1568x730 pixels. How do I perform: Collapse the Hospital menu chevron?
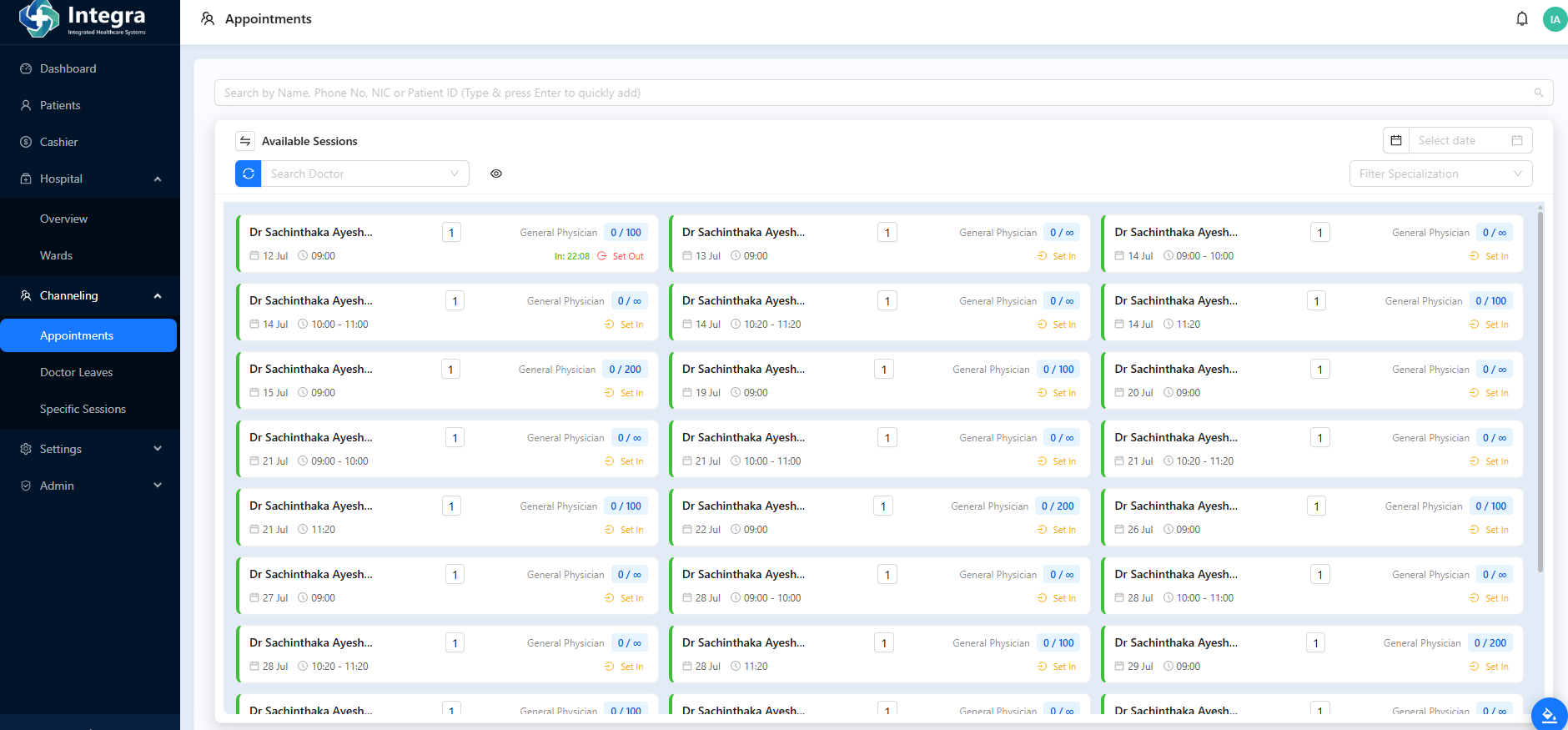point(158,179)
